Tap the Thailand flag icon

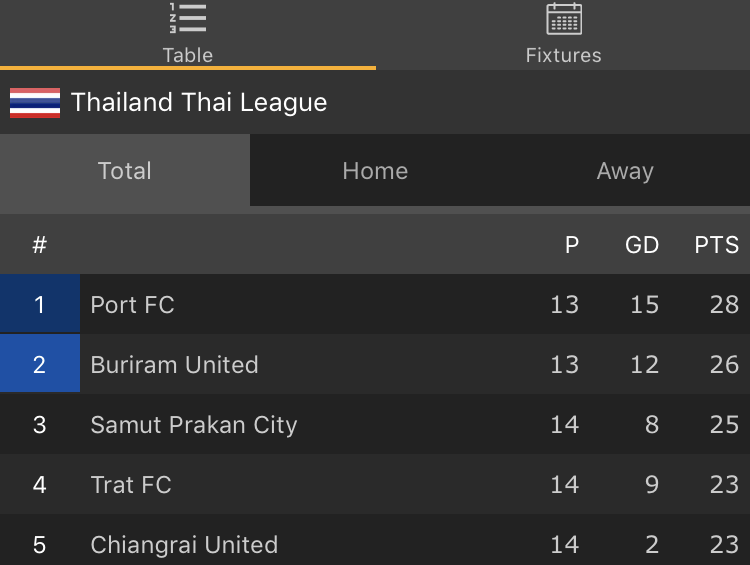[x=35, y=103]
